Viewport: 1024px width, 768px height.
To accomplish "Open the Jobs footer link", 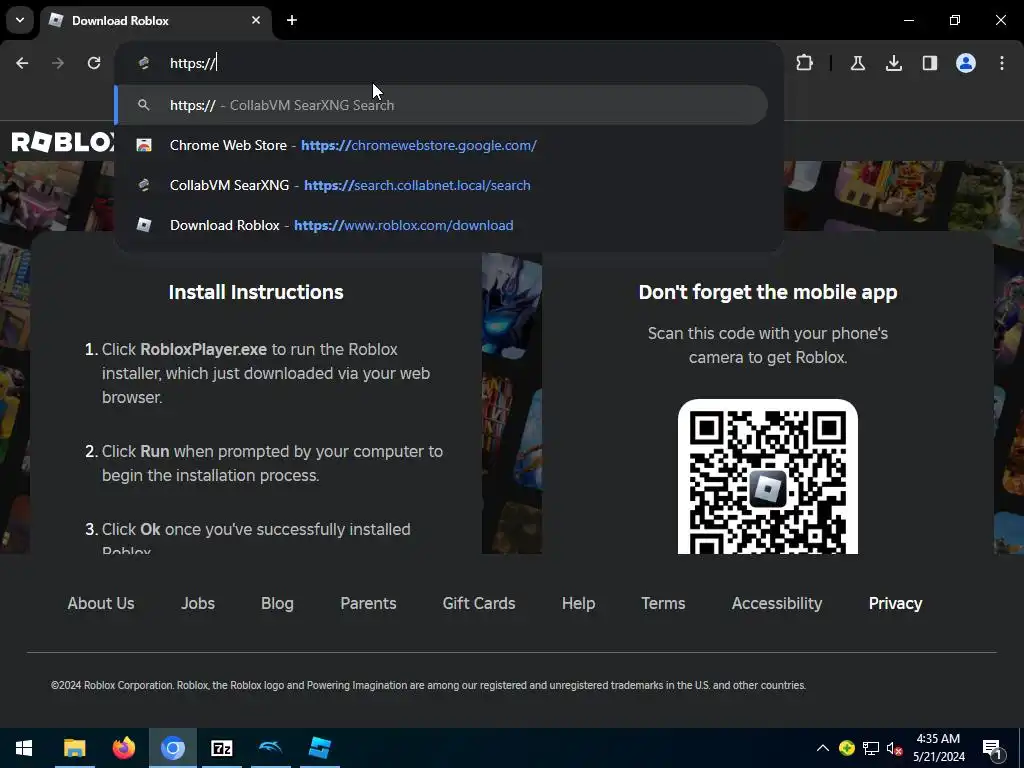I will tap(198, 603).
